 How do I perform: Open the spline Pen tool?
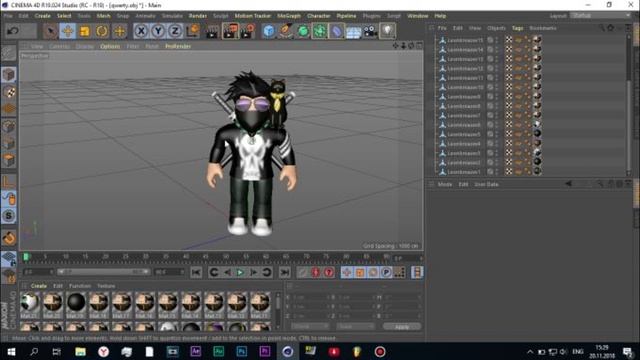tap(286, 31)
